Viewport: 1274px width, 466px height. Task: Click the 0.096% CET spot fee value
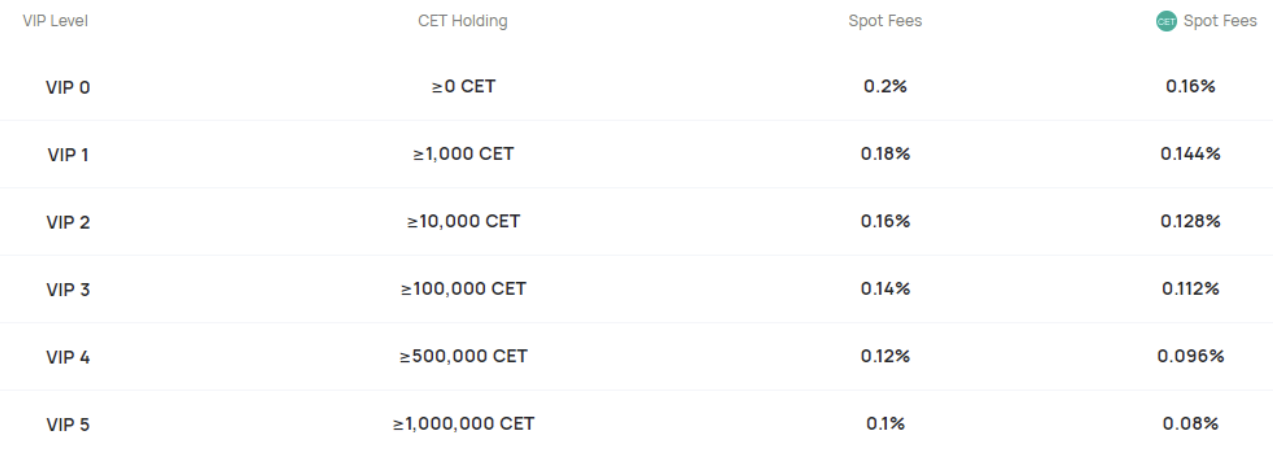[x=1190, y=356]
